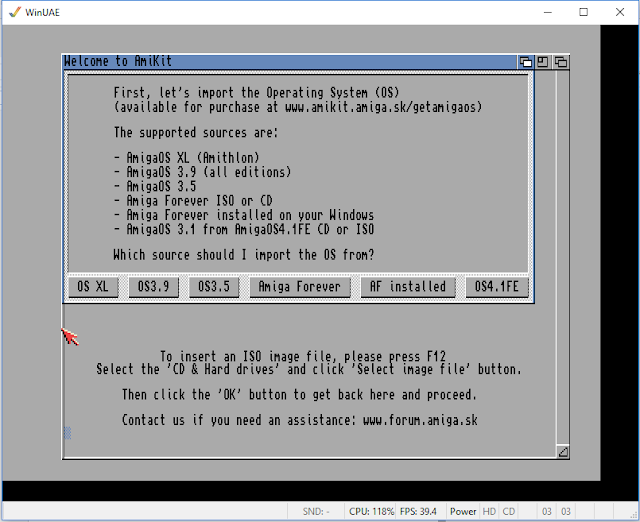Click 'AmigaOS 3.1 from AmigaOS4.1FE CD or ISO' line
Image resolution: width=640 pixels, height=522 pixels.
[244, 229]
